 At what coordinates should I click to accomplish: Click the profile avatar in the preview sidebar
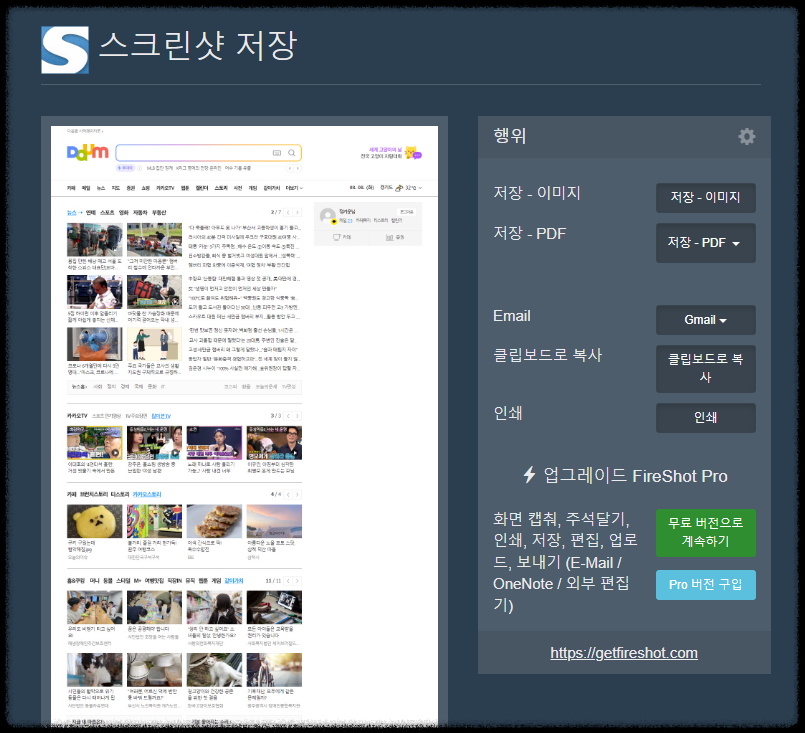pyautogui.click(x=327, y=215)
